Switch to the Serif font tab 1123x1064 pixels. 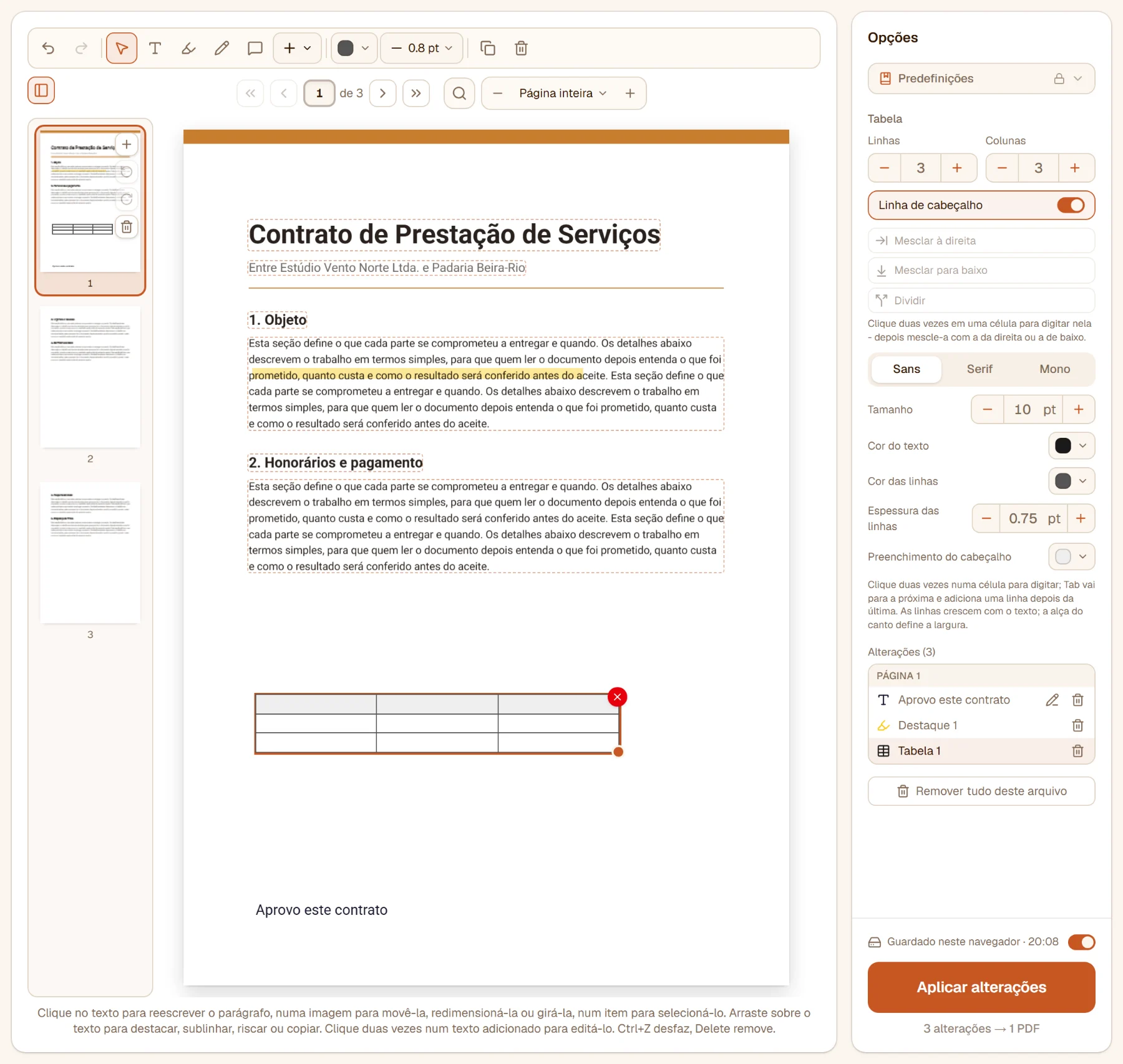pyautogui.click(x=980, y=369)
